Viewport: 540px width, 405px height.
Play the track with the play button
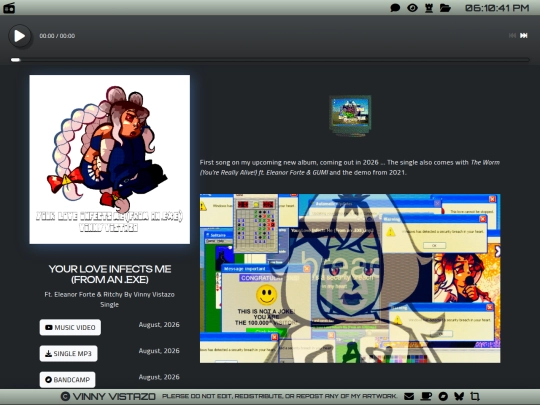pyautogui.click(x=20, y=36)
